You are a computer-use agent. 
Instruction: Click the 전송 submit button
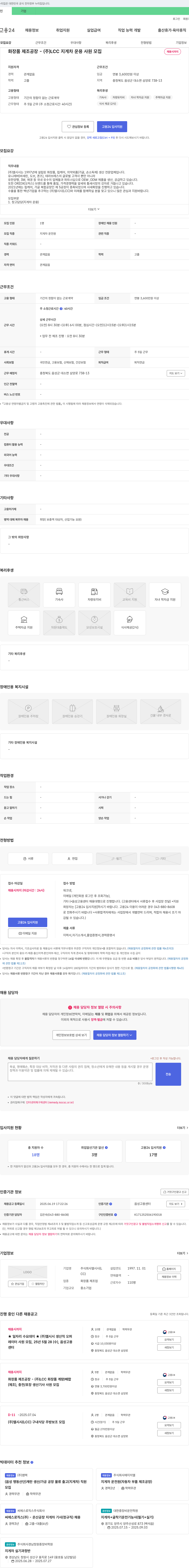click(x=168, y=1074)
